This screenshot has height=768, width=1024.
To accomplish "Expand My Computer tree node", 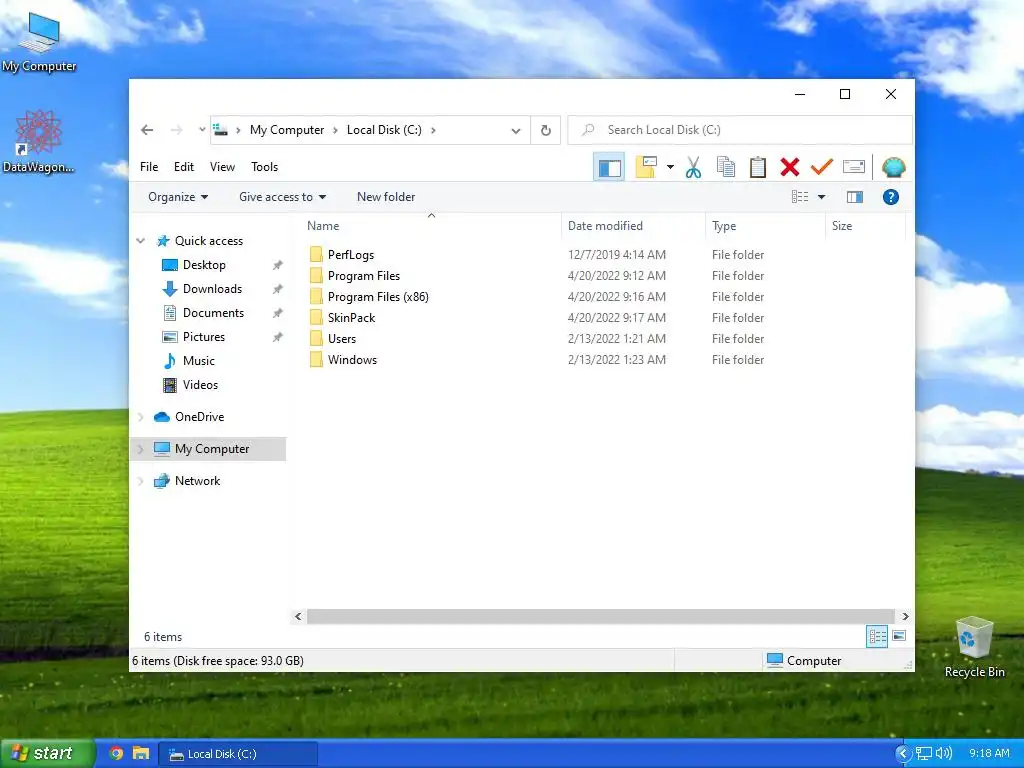I will pos(140,449).
